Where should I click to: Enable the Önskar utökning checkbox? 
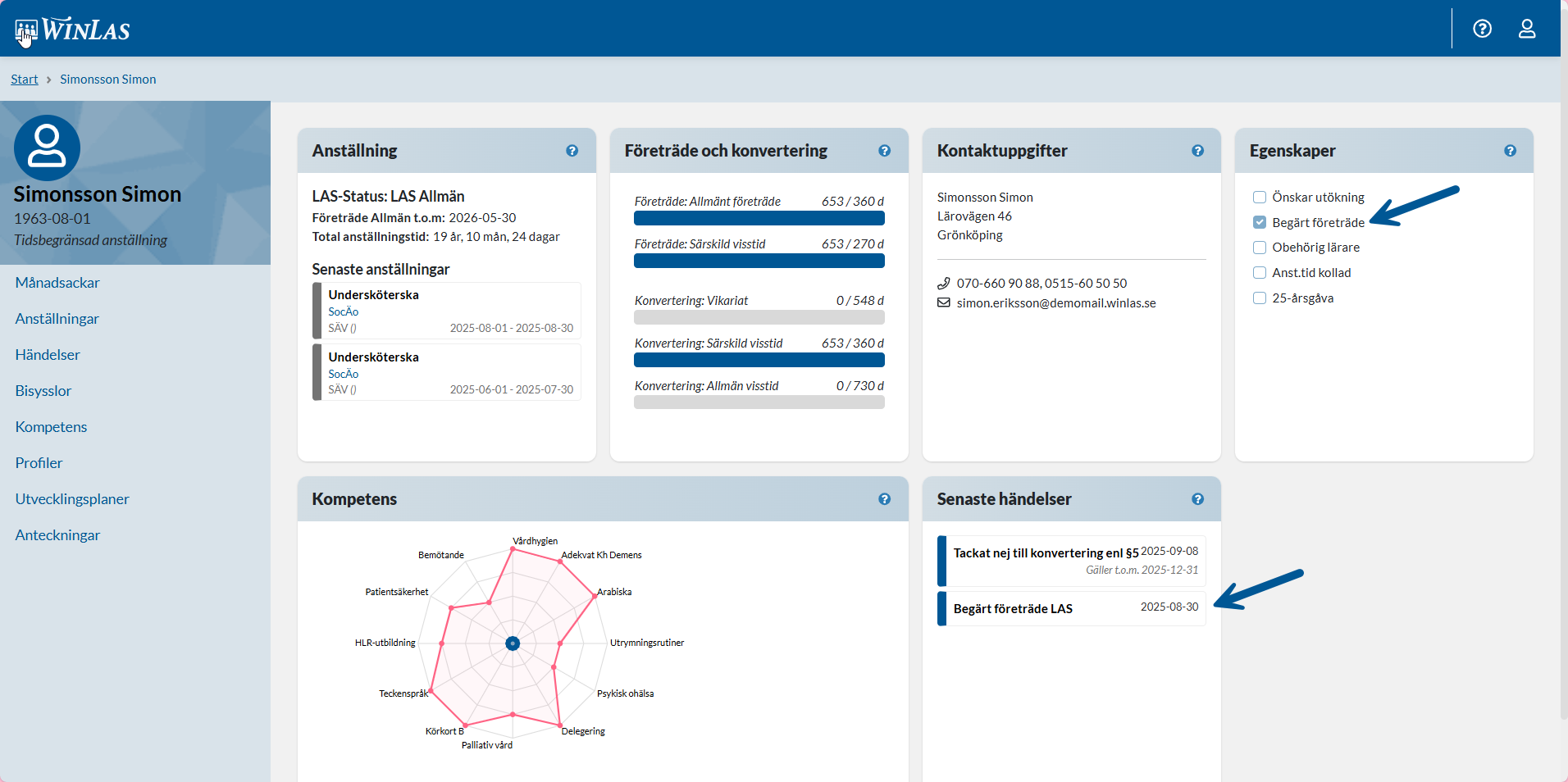tap(1260, 197)
